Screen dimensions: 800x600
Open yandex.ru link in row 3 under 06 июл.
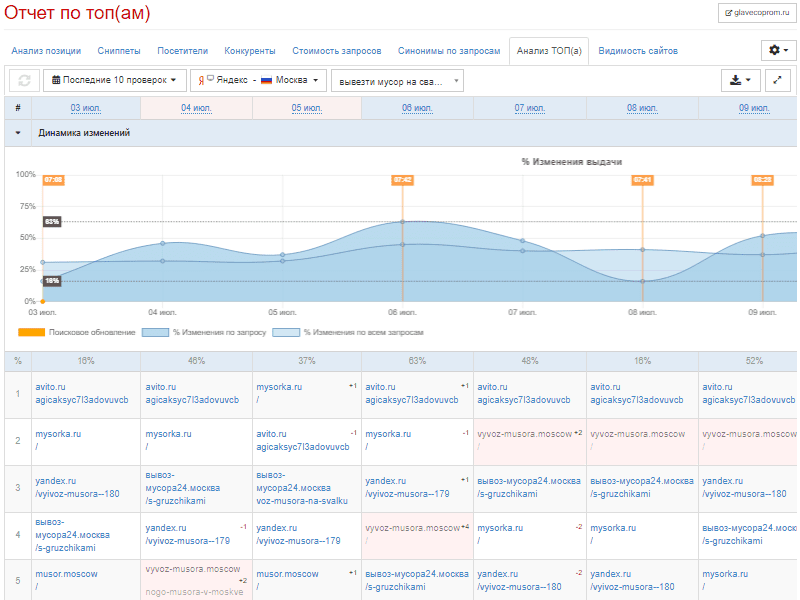pos(386,481)
